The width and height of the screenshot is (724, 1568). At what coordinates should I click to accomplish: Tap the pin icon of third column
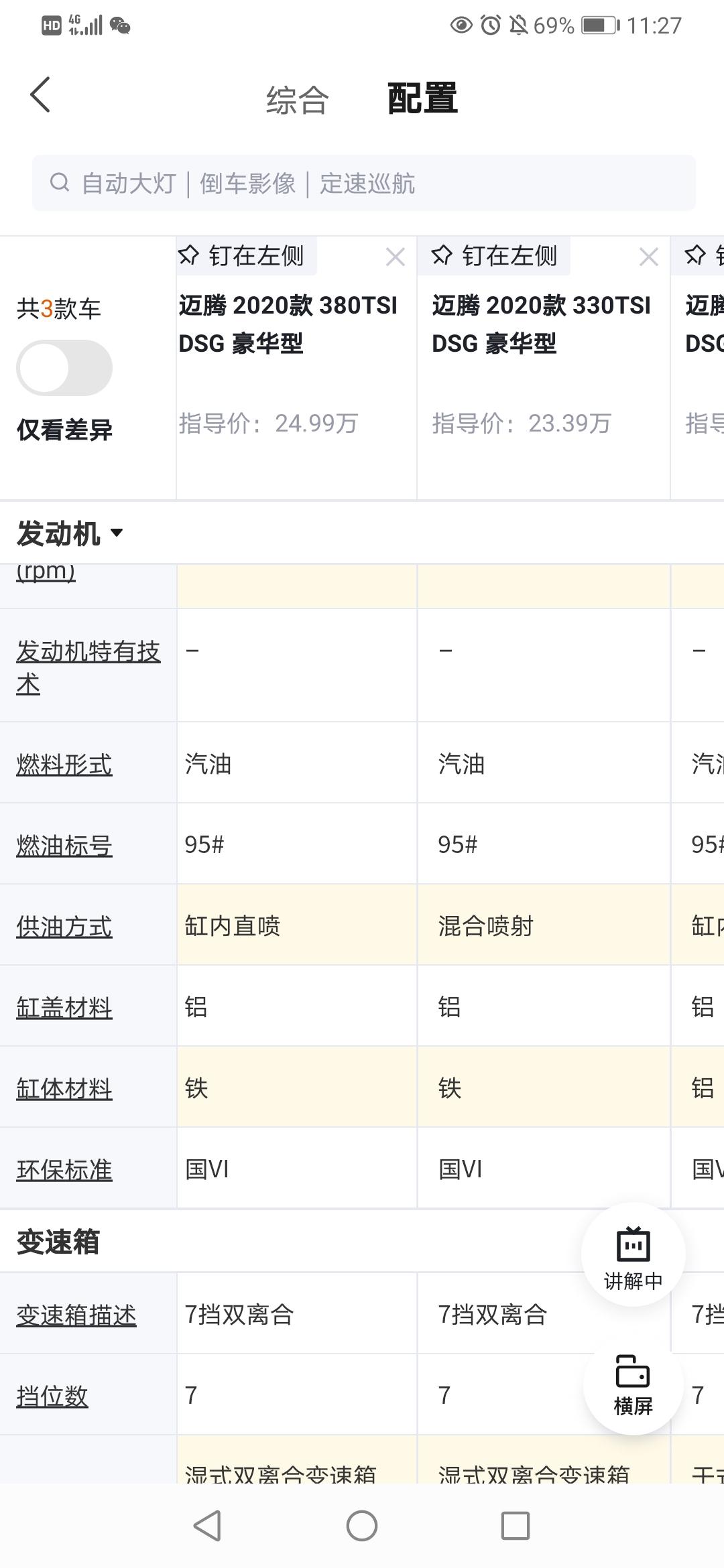coord(696,255)
